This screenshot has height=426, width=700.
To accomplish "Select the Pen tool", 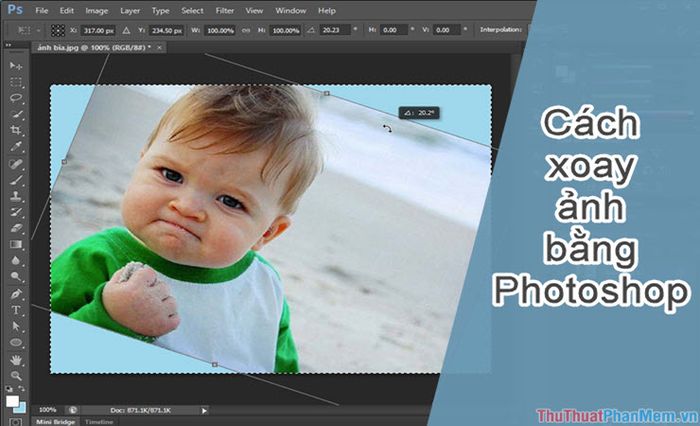I will (x=16, y=294).
